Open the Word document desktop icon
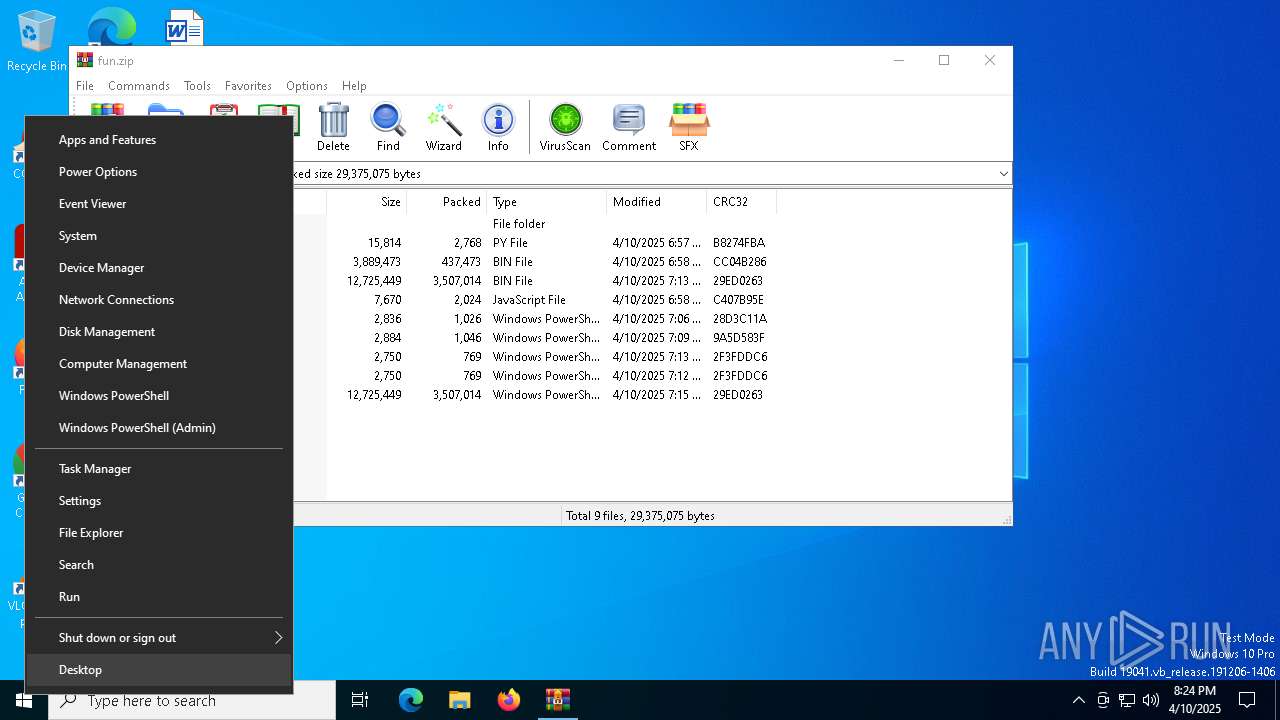Screen dimensions: 1280x720 [184, 27]
